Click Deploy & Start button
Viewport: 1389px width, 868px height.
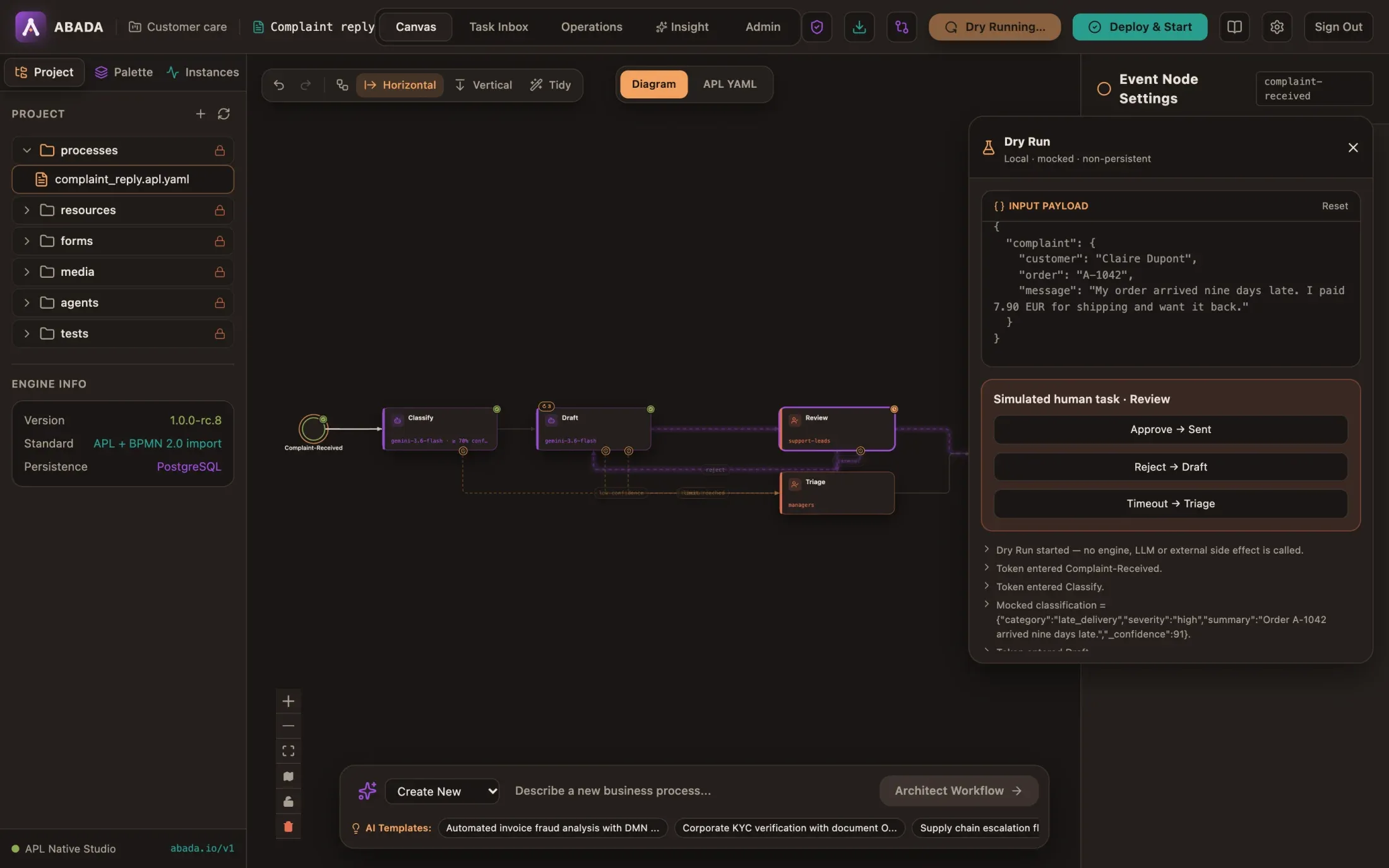[x=1140, y=27]
